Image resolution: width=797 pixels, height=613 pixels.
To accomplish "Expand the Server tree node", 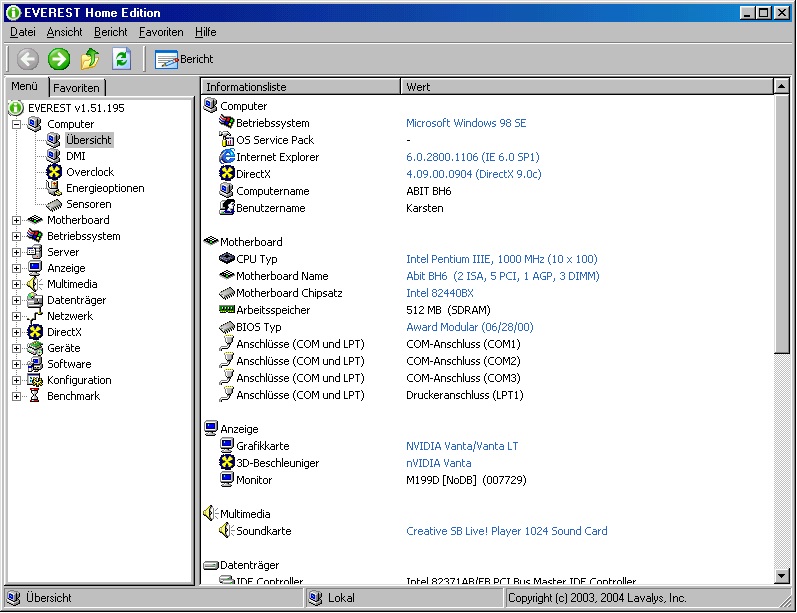I will [x=16, y=252].
